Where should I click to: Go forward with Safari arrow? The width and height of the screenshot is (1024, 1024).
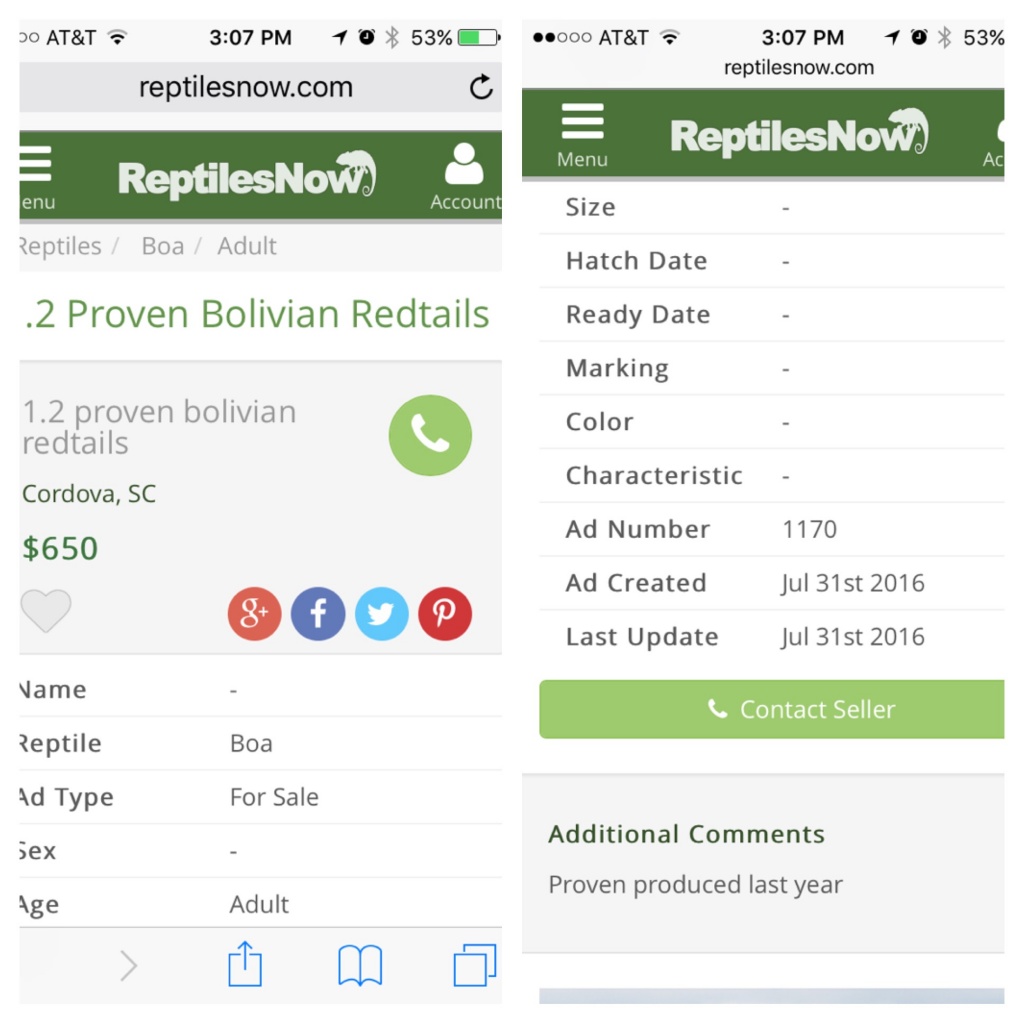coord(129,966)
